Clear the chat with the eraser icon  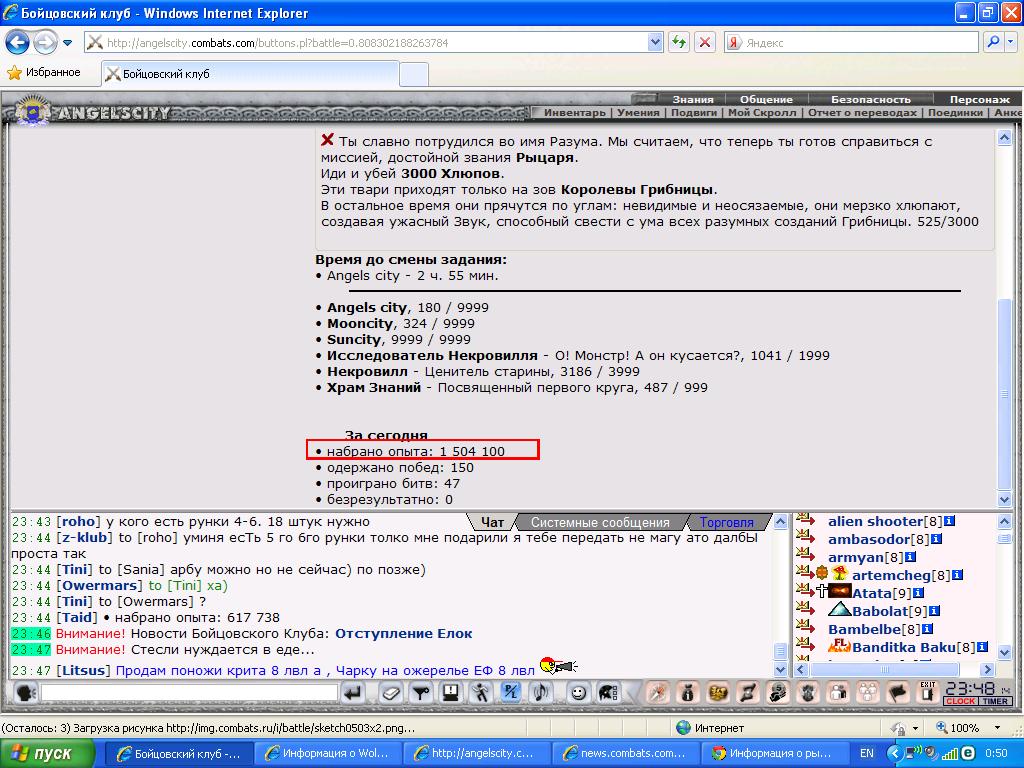coord(391,692)
